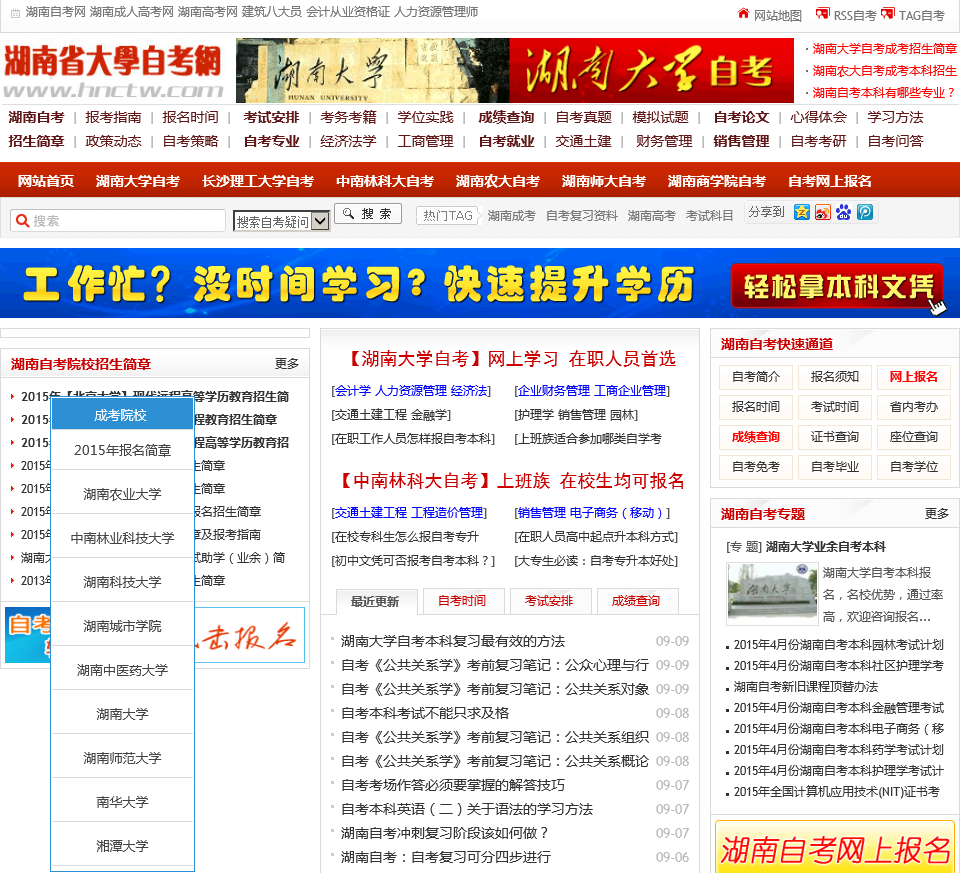Click the 自考复习资料 hot tag link

pyautogui.click(x=582, y=215)
